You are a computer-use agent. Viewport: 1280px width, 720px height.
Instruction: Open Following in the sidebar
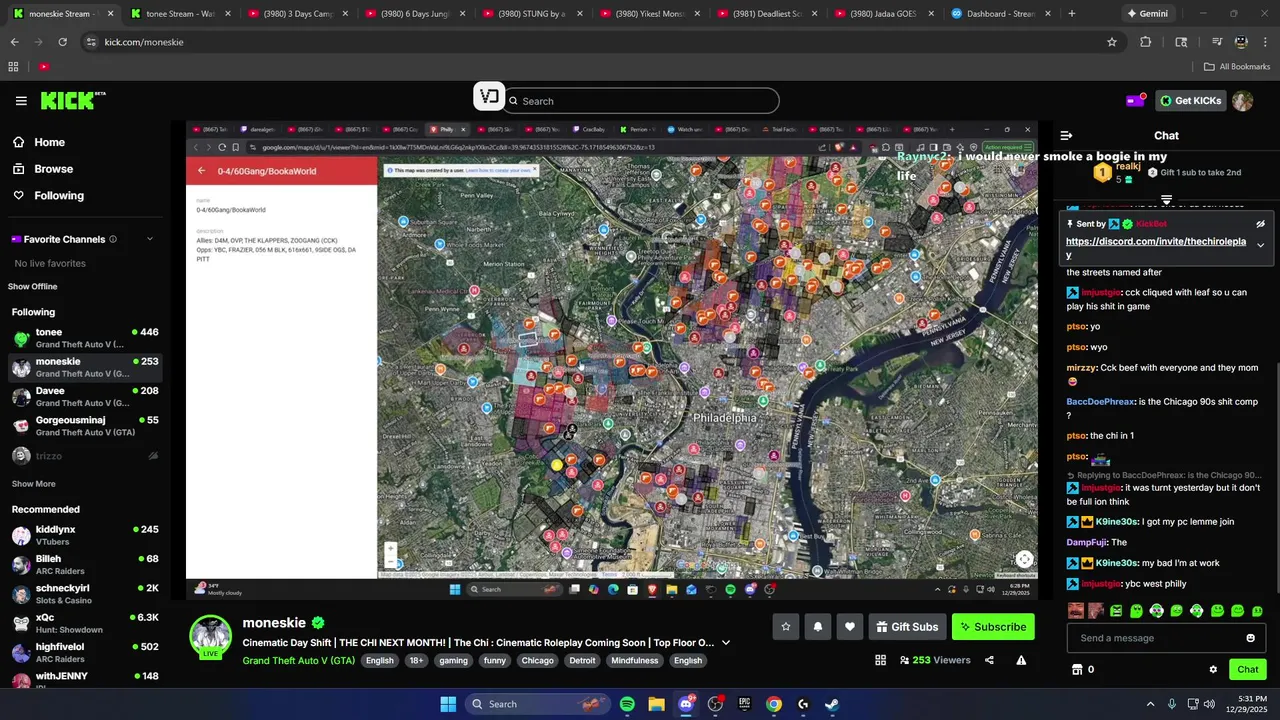[x=48, y=196]
